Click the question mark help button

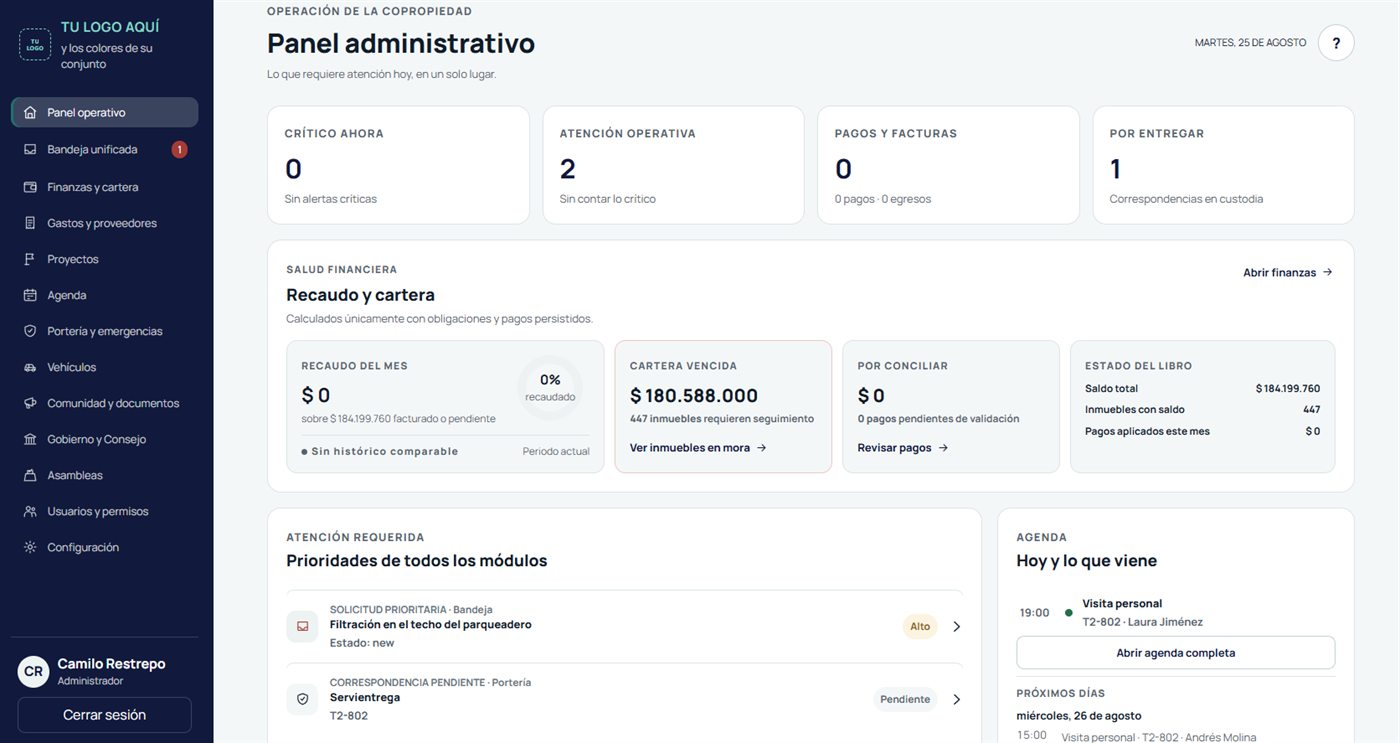[x=1336, y=43]
